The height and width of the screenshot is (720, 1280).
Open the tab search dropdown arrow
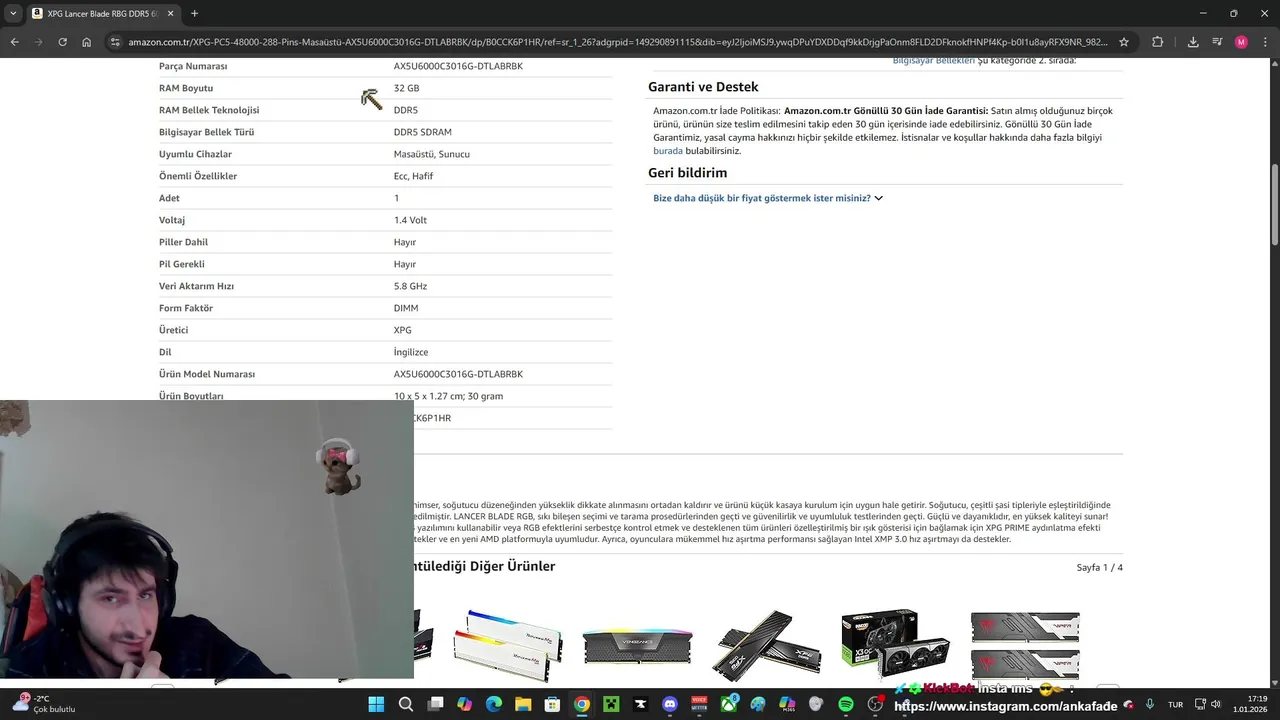(x=13, y=13)
